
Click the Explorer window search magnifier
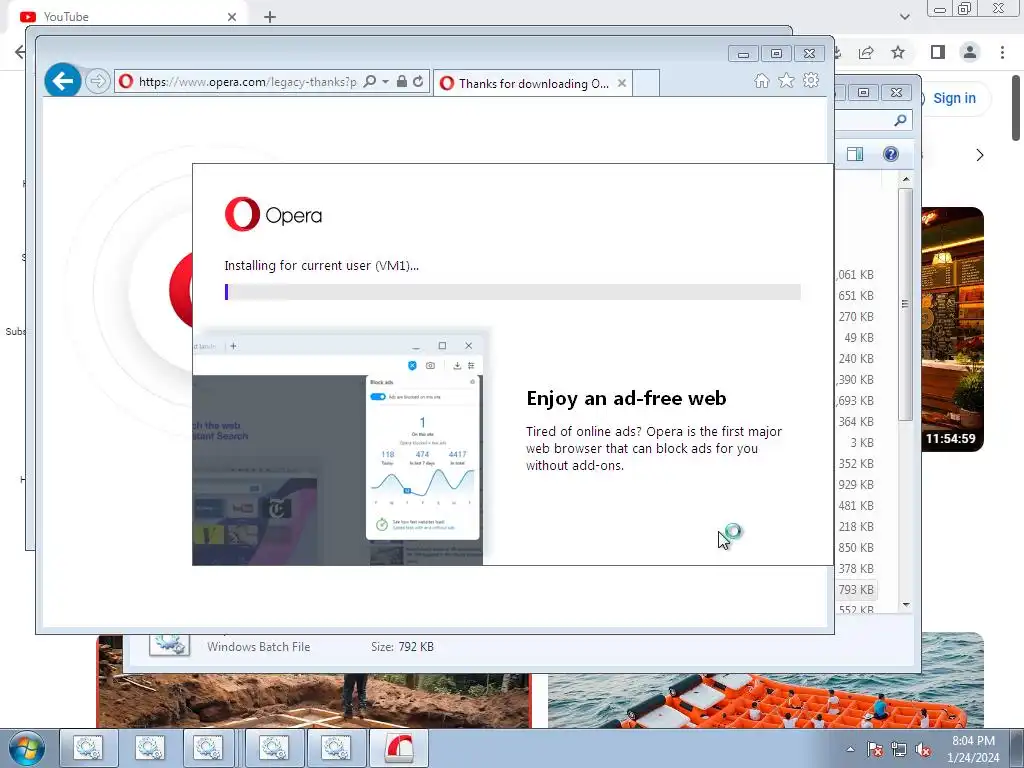click(x=900, y=120)
